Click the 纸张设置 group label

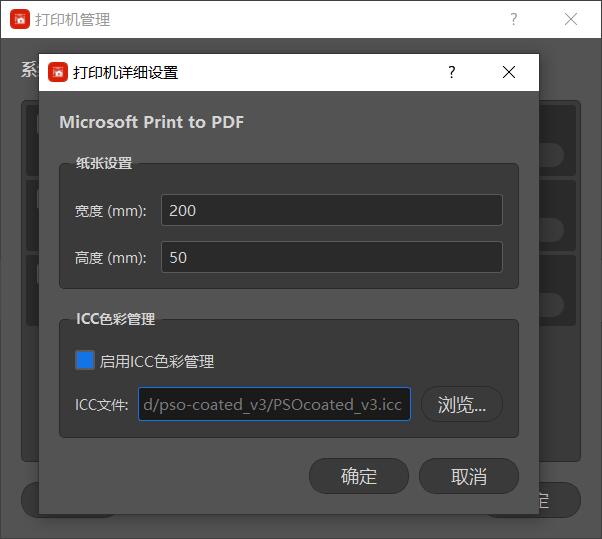pyautogui.click(x=104, y=163)
